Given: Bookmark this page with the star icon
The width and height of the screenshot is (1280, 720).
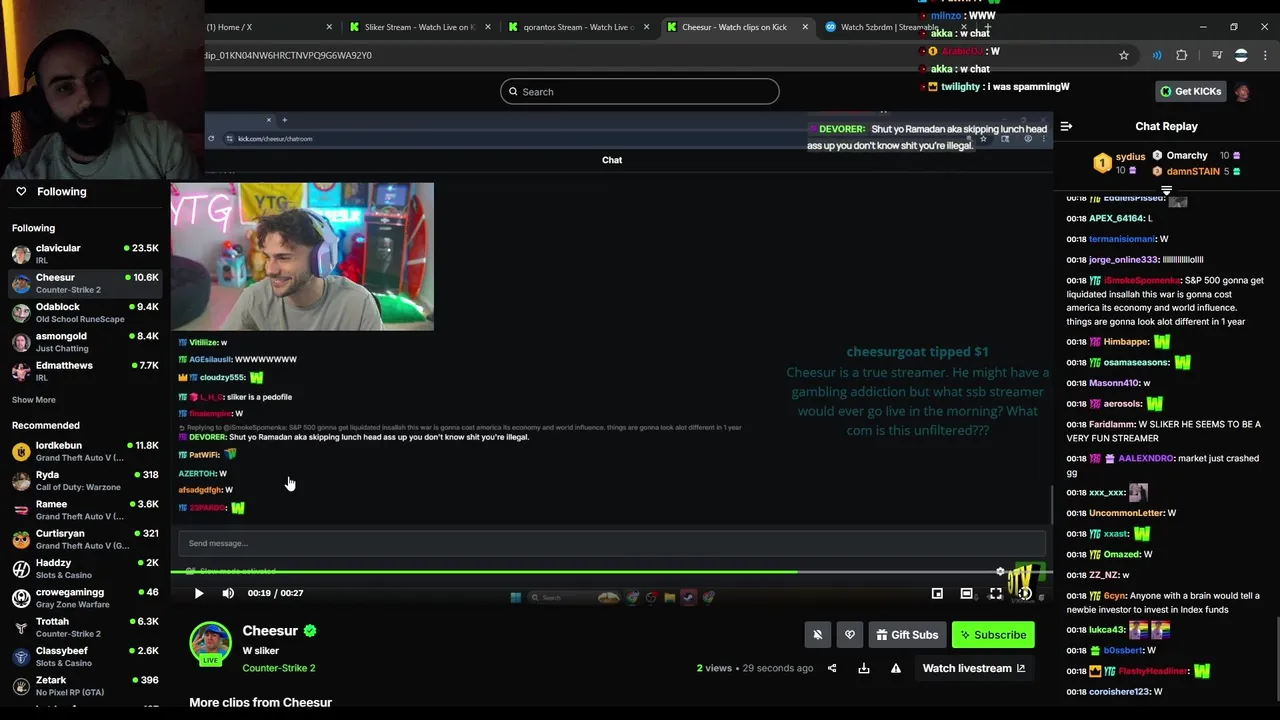Looking at the screenshot, I should click(x=1124, y=55).
